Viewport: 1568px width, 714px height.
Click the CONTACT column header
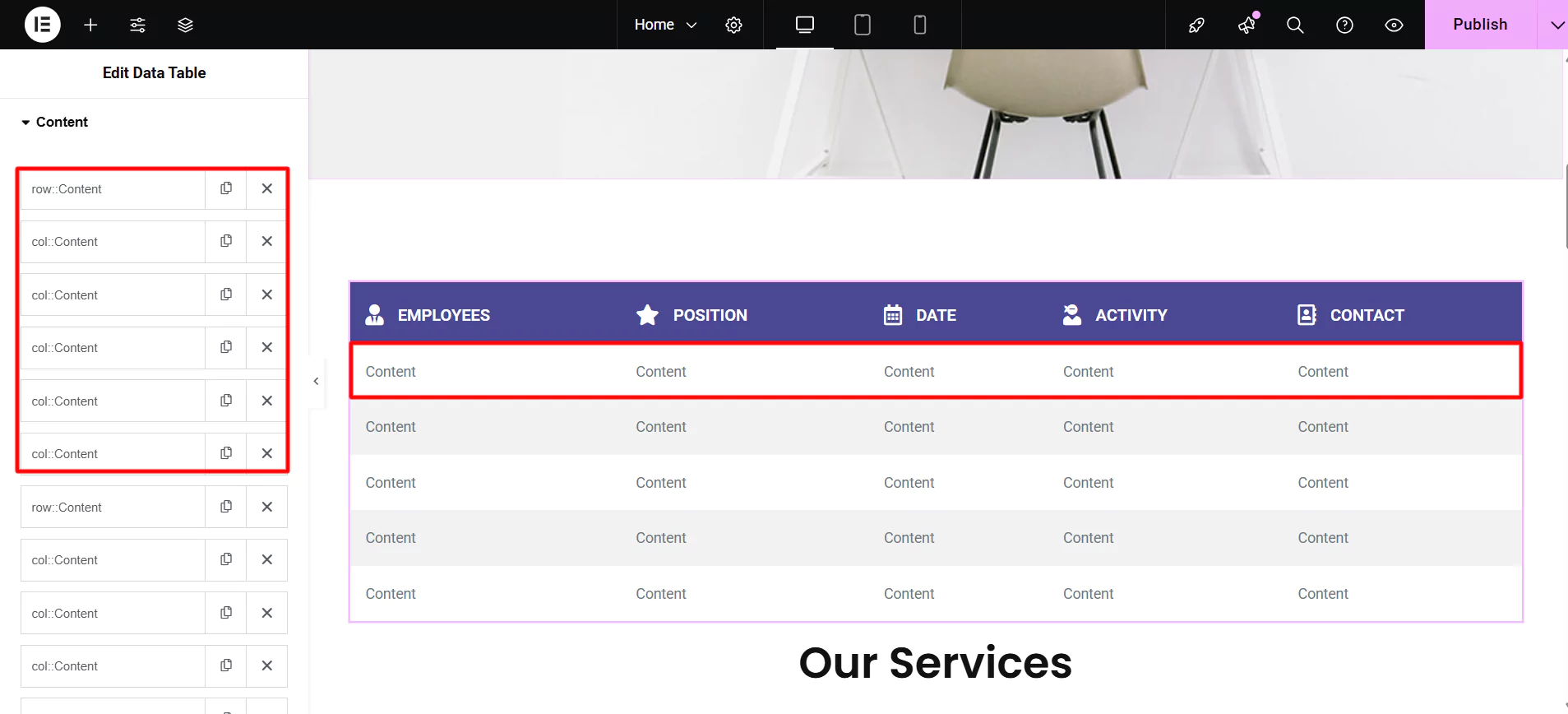[x=1367, y=315]
